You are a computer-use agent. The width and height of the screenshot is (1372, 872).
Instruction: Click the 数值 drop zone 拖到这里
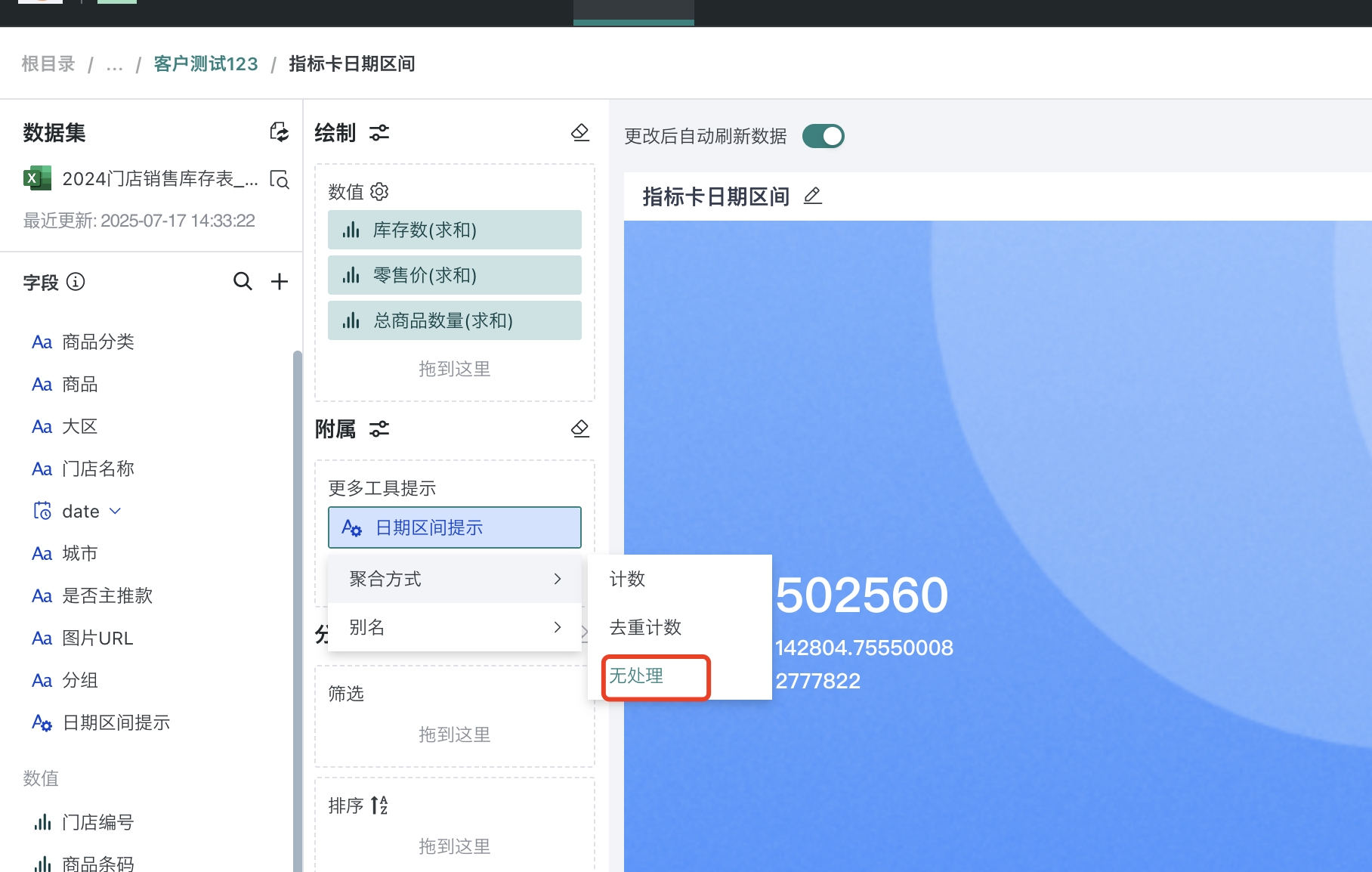tap(455, 369)
